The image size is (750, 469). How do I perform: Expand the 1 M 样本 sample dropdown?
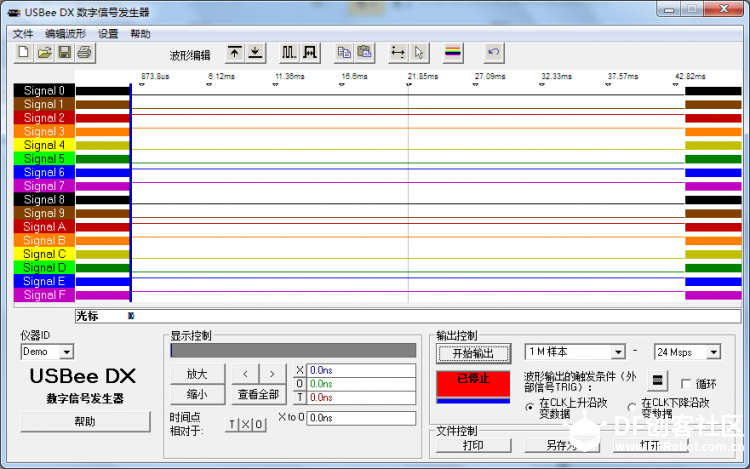[x=618, y=352]
